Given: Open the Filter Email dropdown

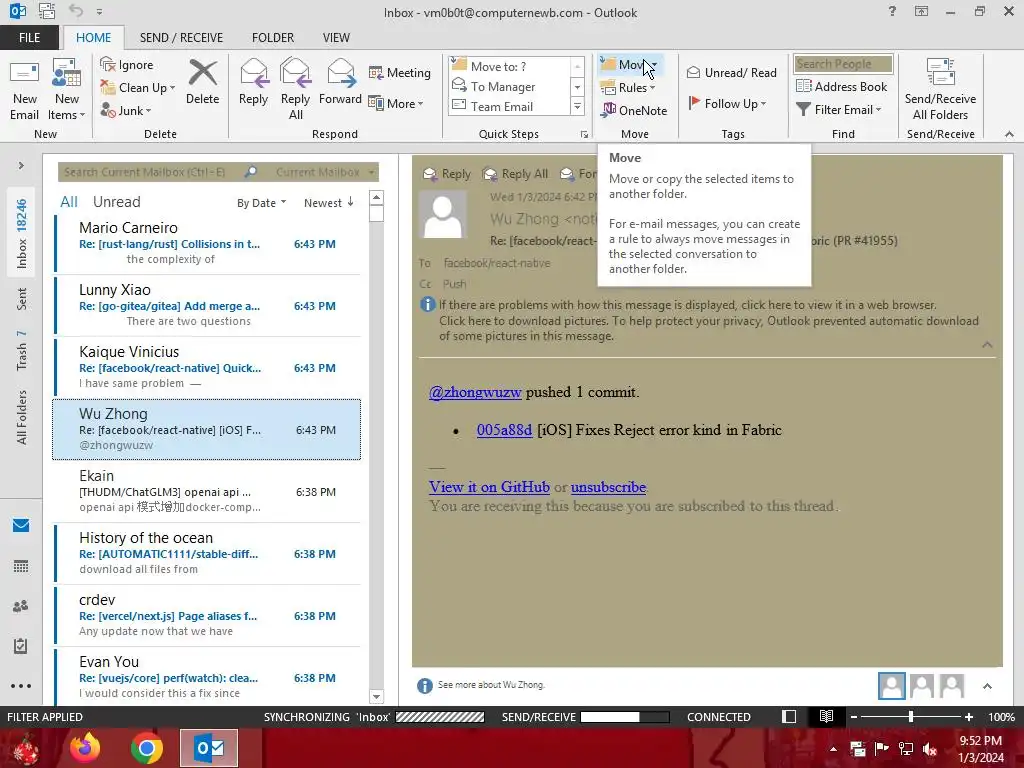Looking at the screenshot, I should (839, 109).
